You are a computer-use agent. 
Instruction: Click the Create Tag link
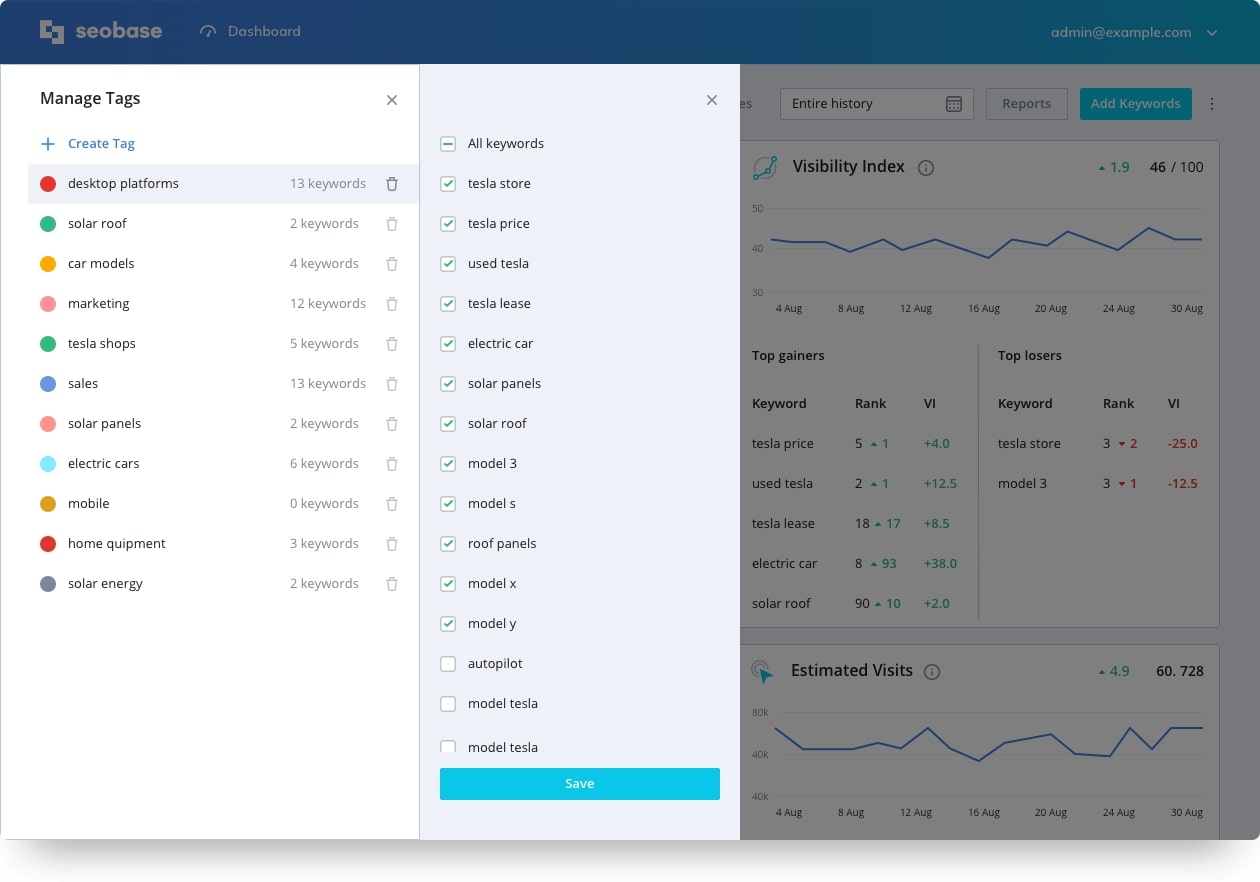pyautogui.click(x=100, y=144)
